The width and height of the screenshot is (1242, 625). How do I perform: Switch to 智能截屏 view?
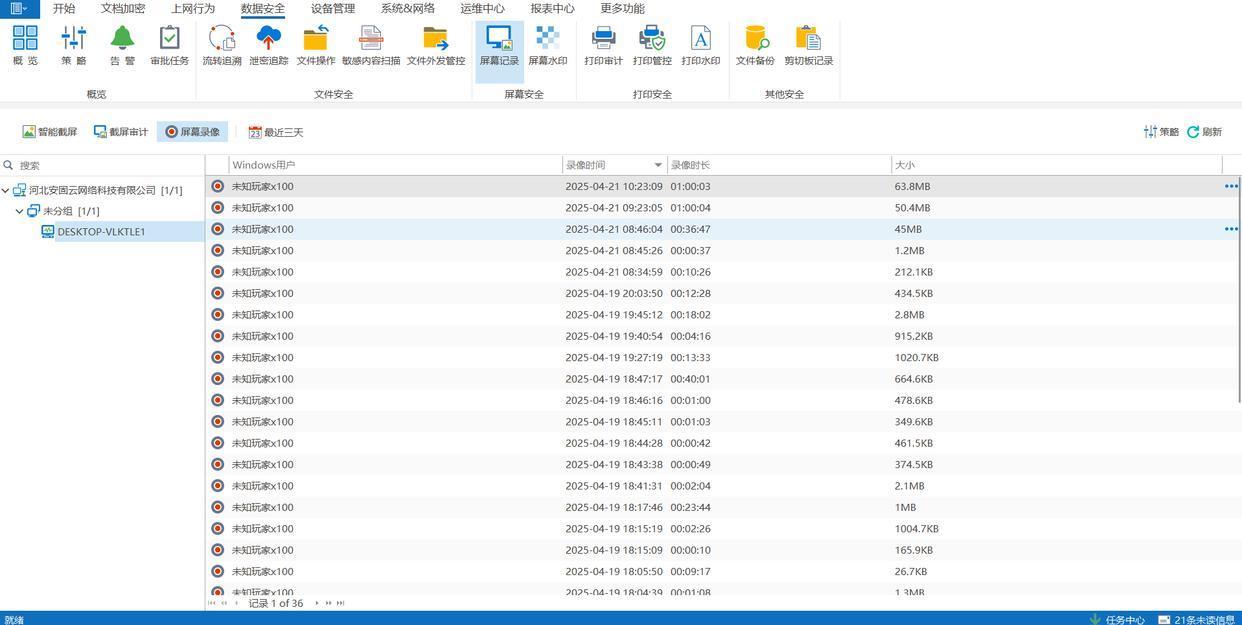point(50,132)
